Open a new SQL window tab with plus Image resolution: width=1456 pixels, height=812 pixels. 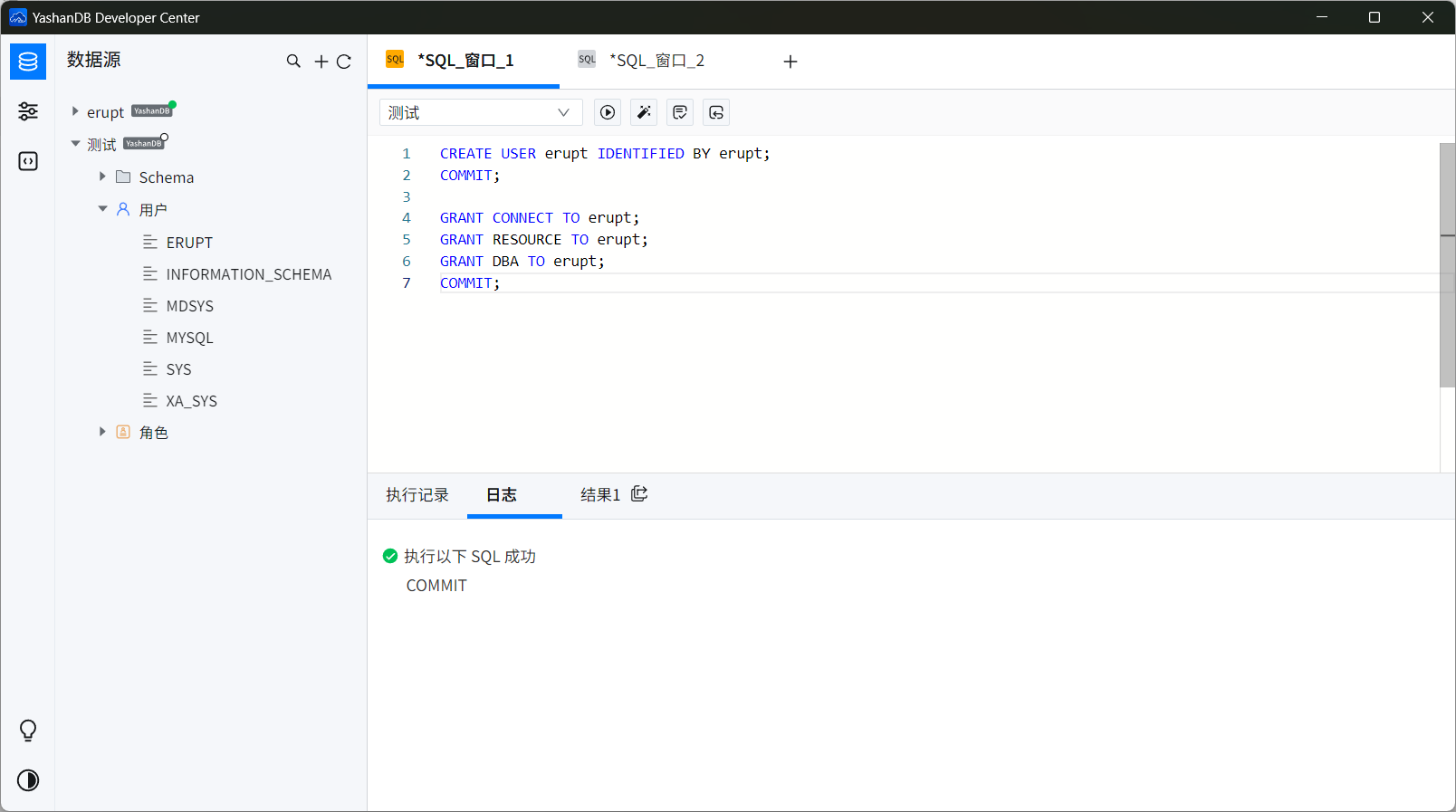pyautogui.click(x=790, y=62)
